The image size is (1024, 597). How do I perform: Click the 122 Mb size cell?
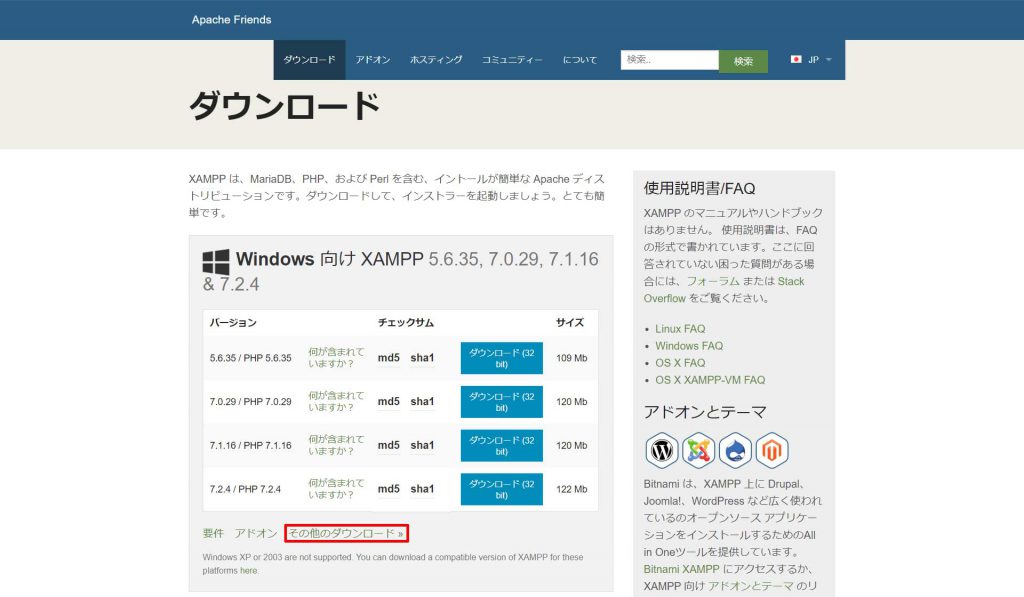[x=571, y=490]
